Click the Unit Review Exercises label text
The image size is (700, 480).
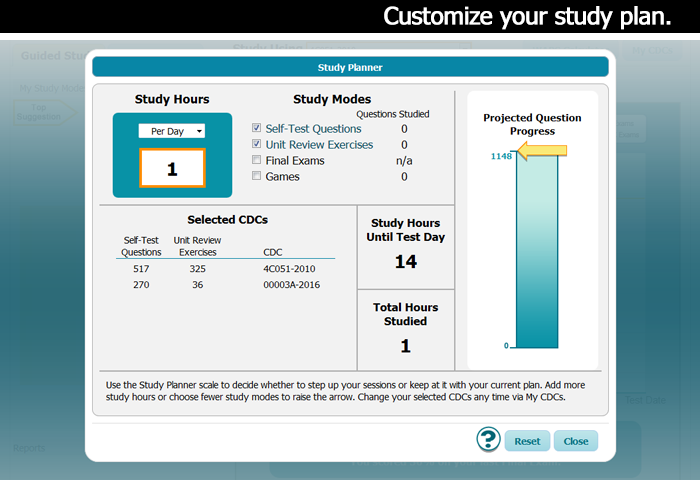coord(319,145)
